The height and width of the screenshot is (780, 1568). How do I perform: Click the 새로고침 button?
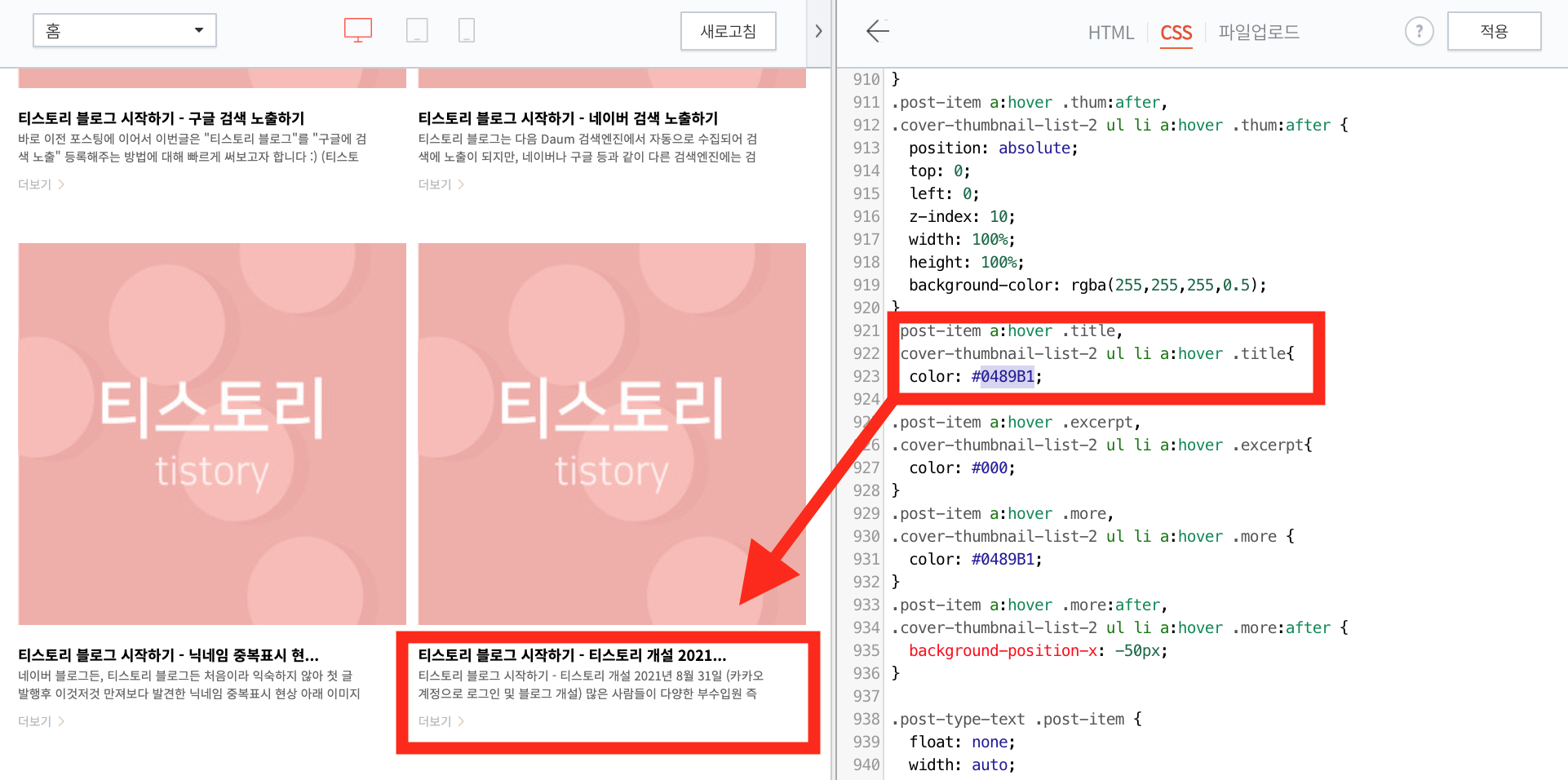click(729, 31)
